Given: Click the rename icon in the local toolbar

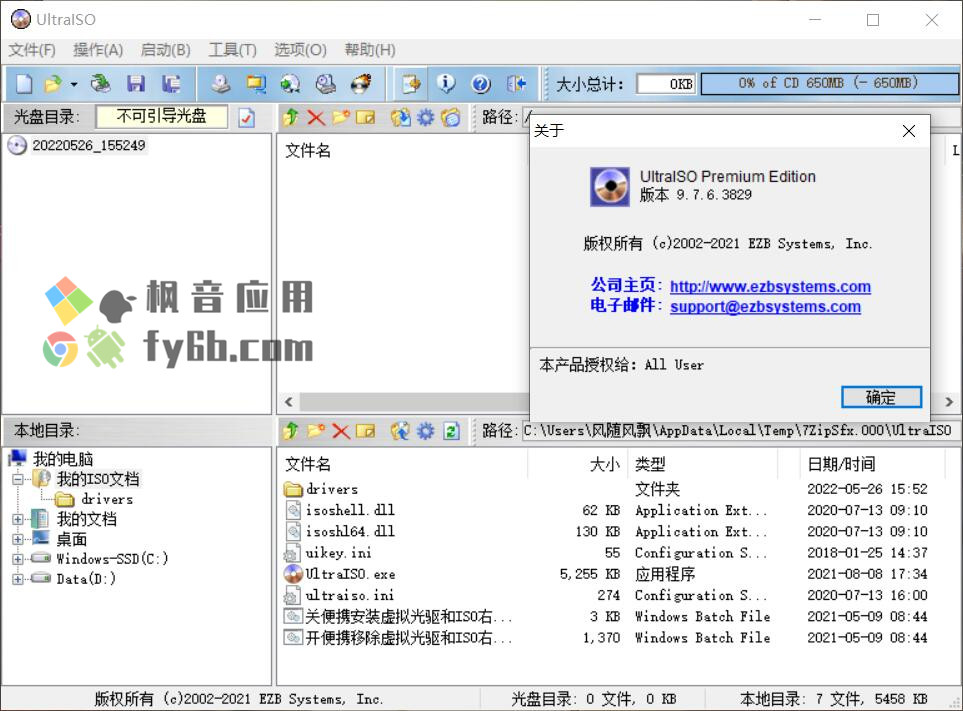Looking at the screenshot, I should [365, 431].
